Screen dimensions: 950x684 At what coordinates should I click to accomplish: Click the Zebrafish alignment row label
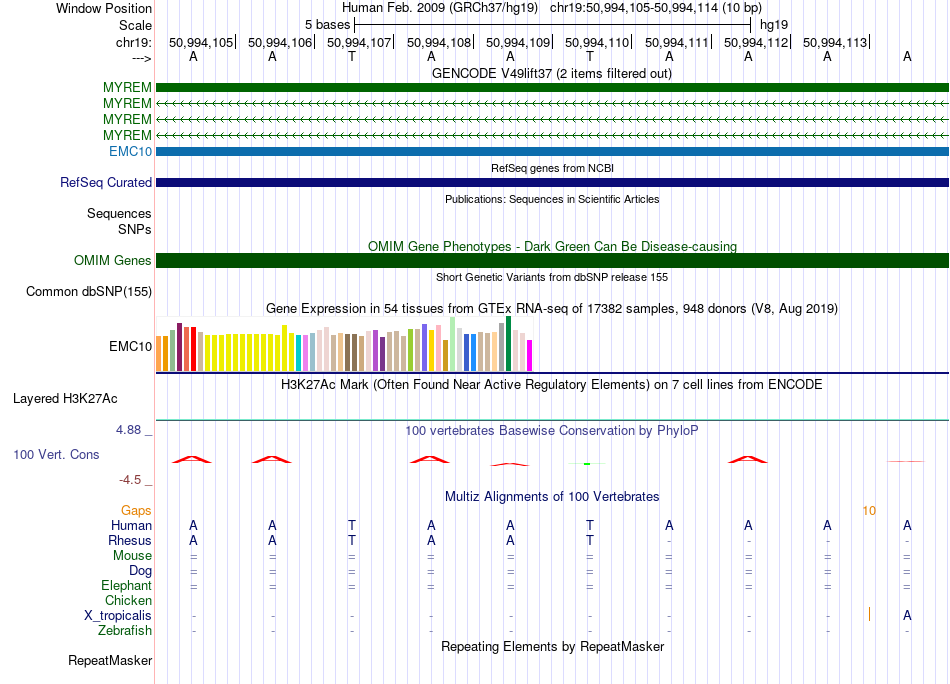point(125,631)
